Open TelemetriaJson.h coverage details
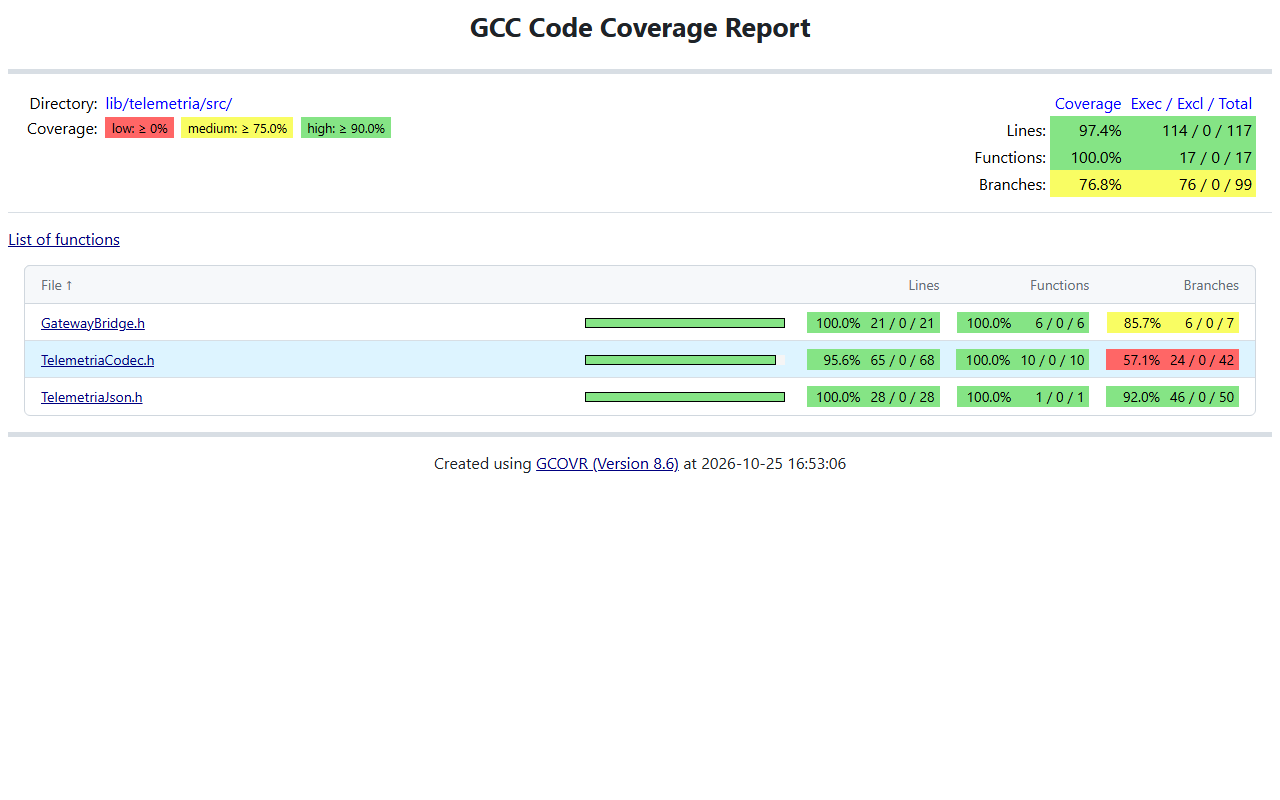The height and width of the screenshot is (800, 1280). pos(91,397)
